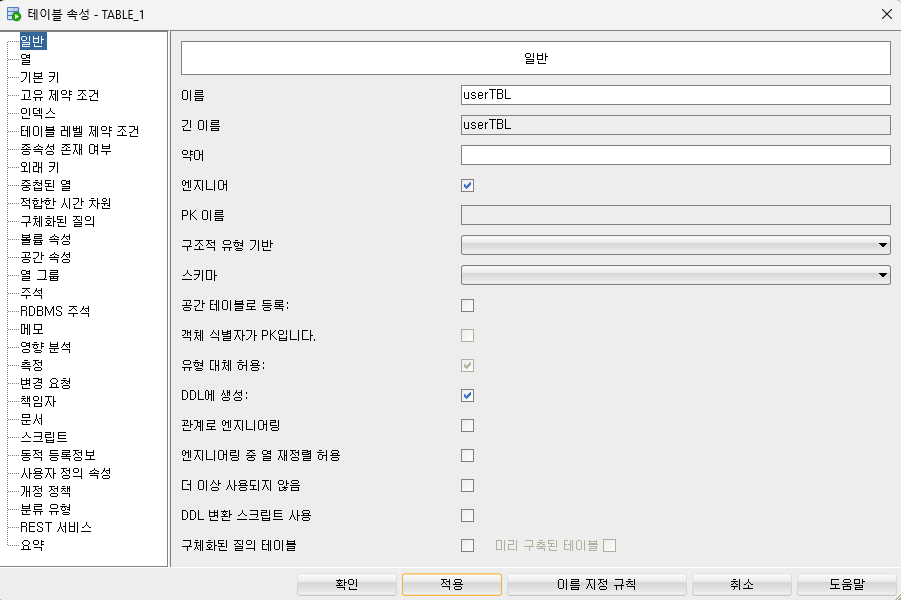
Task: Select 인덱스 in the left tree
Action: 38,113
